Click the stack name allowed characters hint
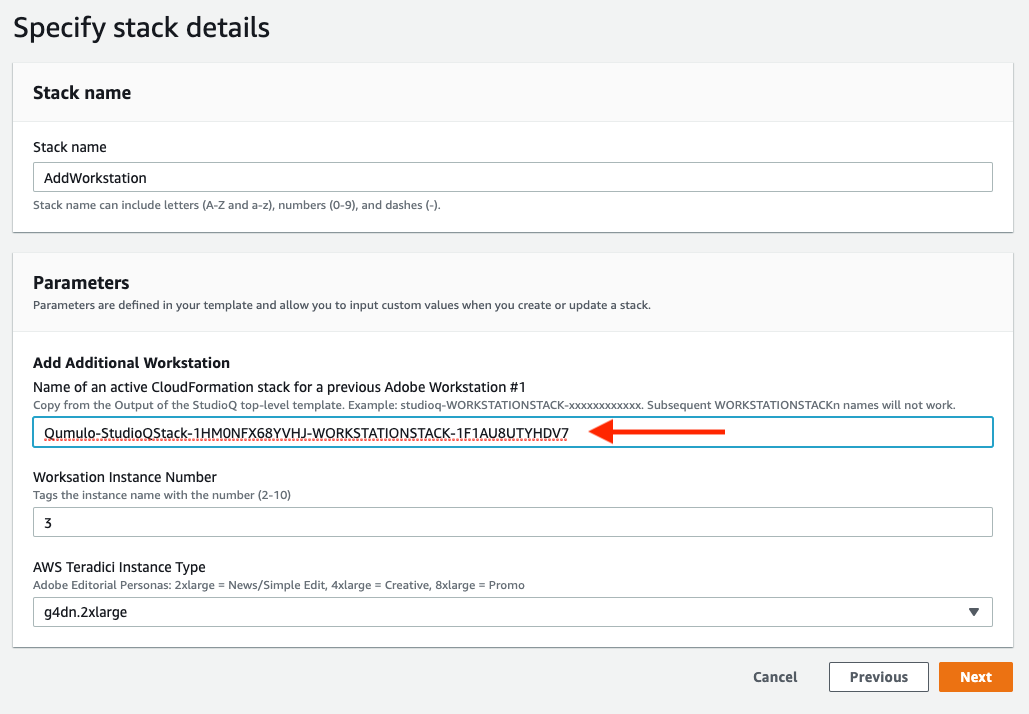Image resolution: width=1029 pixels, height=714 pixels. (237, 205)
